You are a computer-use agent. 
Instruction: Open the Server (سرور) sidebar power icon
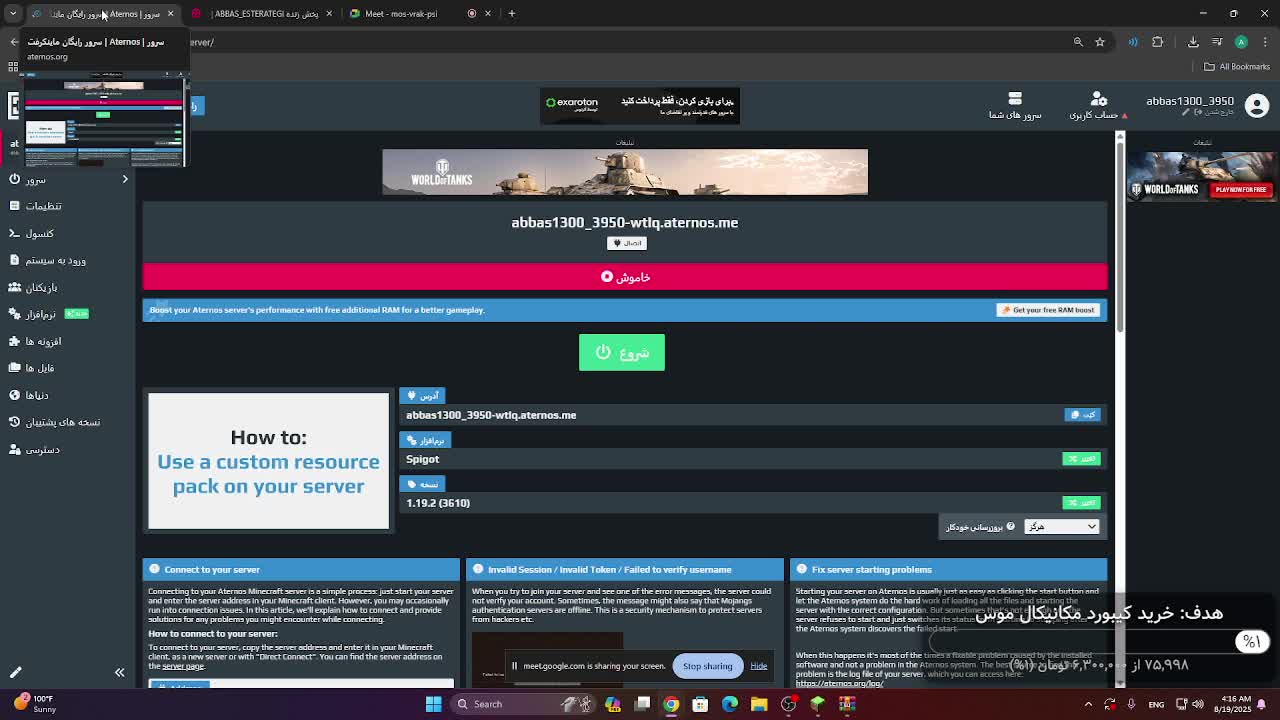(x=14, y=179)
